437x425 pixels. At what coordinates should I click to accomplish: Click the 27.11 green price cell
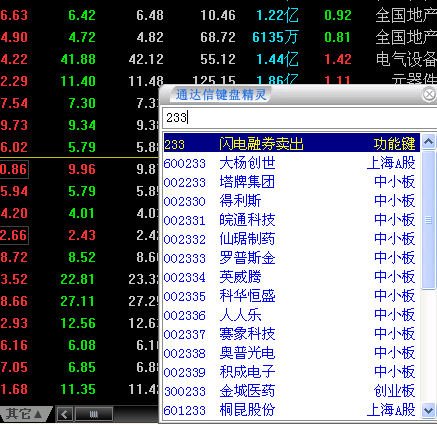[78, 301]
